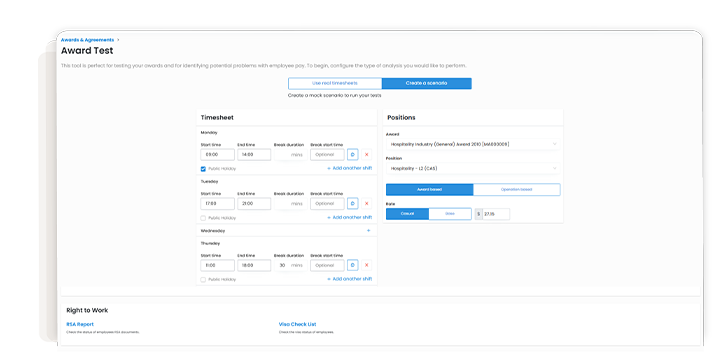Open the Award dropdown
720x363 pixels.
coord(473,144)
